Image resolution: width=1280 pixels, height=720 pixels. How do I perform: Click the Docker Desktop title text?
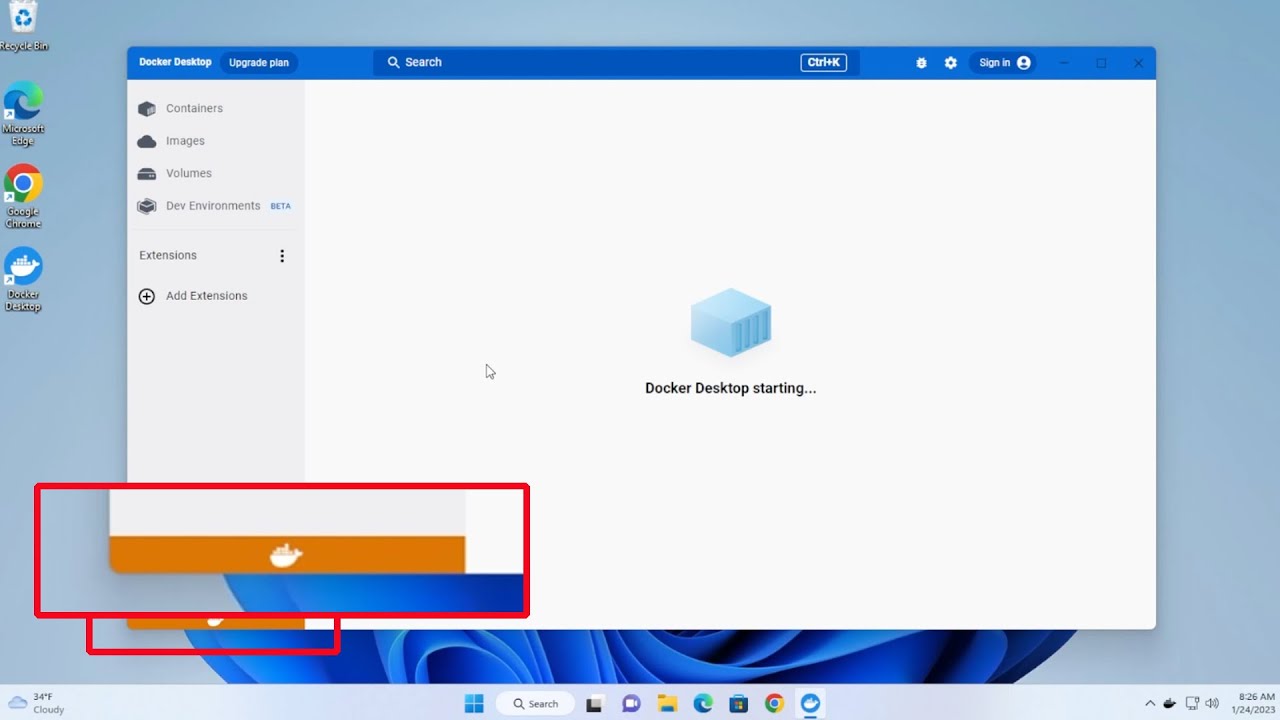click(175, 62)
